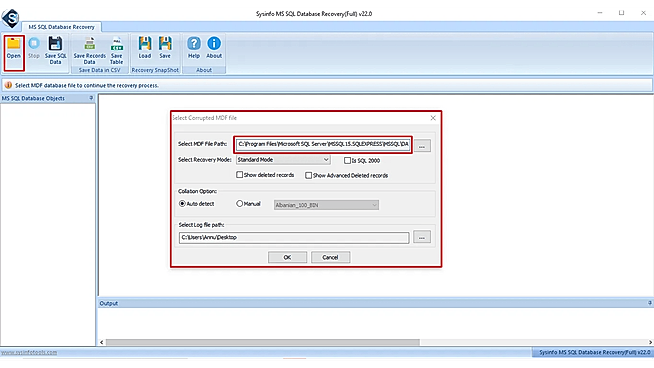This screenshot has width=654, height=368.
Task: Click Load recovery snapshot icon
Action: click(x=145, y=43)
